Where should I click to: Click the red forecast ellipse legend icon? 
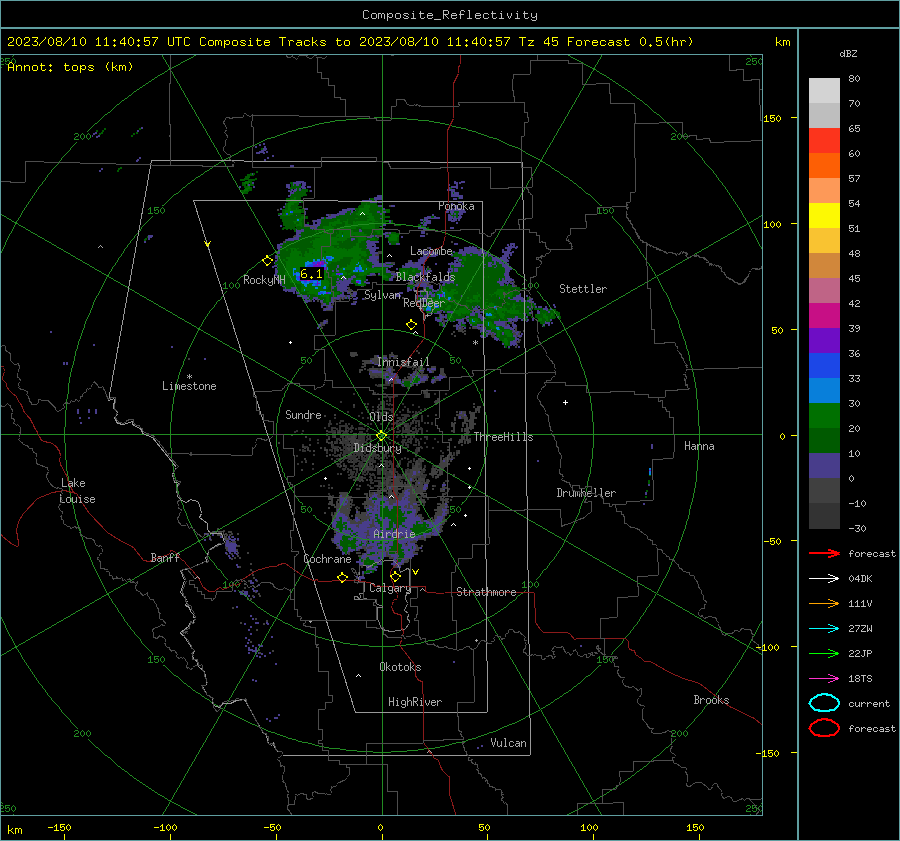(824, 728)
